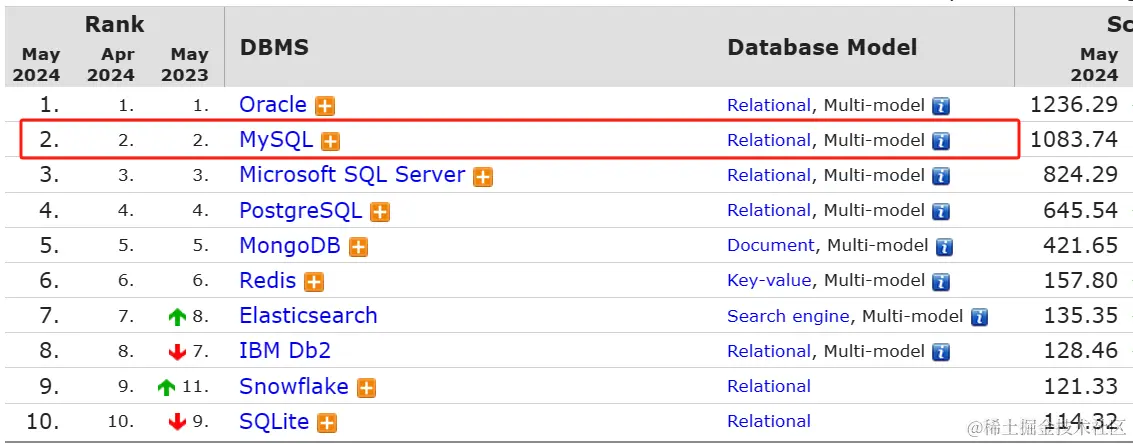The height and width of the screenshot is (444, 1133).
Task: Open the IBM Db2 link
Action: (x=285, y=351)
